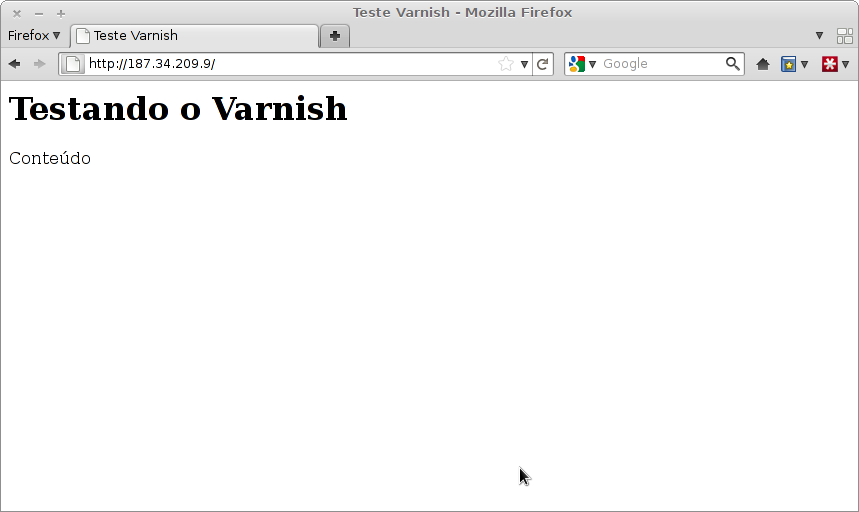Screen dimensions: 859x512
Task: Click inside the Google search field
Action: 662,64
